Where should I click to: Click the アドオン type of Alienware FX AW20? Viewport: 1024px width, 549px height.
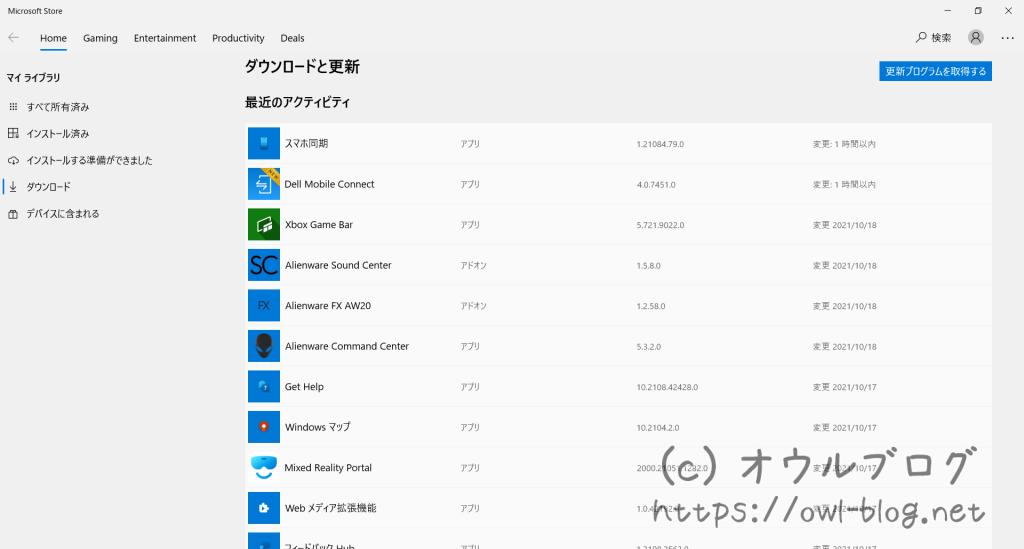click(x=473, y=306)
